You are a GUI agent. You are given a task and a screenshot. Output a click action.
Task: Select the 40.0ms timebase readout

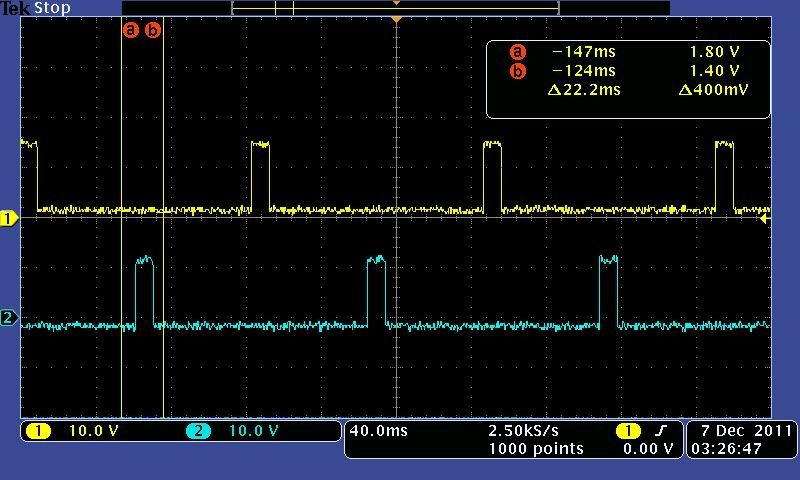379,431
